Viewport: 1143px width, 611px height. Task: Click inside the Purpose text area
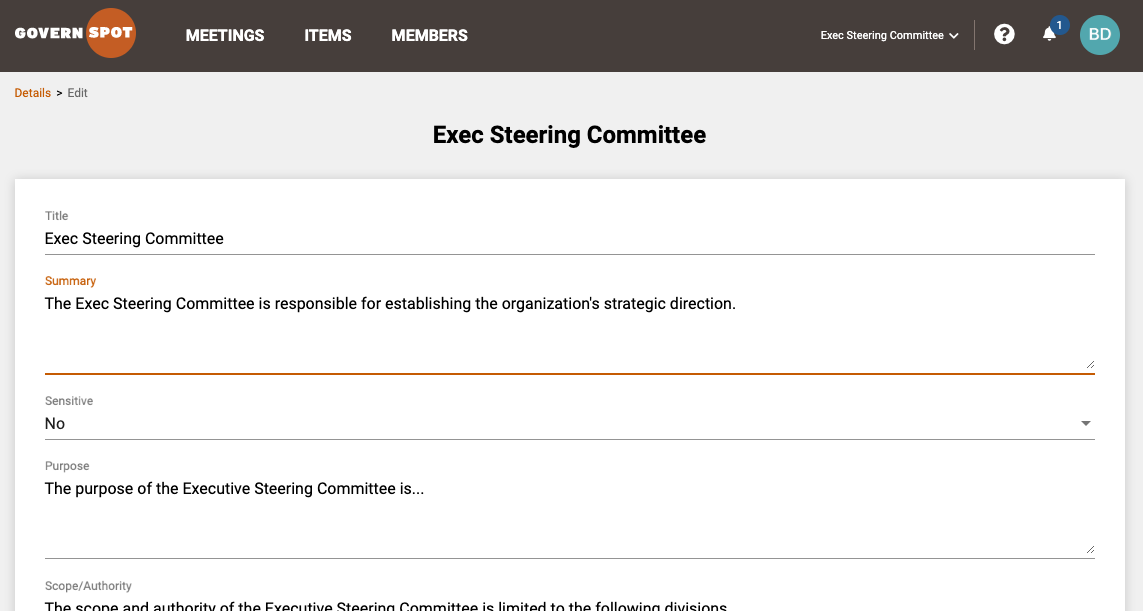[x=569, y=517]
